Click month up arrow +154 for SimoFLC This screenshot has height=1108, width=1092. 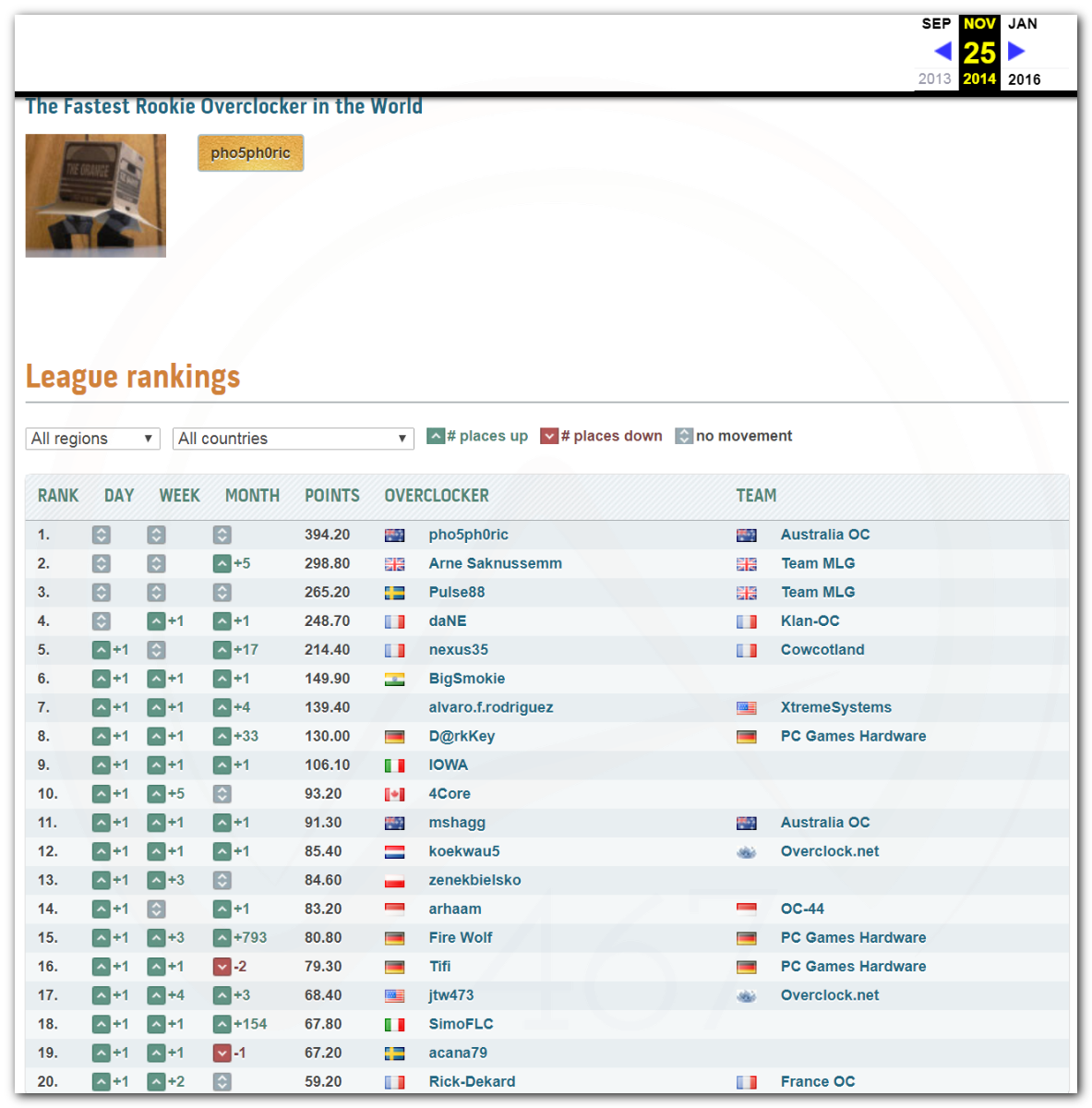222,1024
